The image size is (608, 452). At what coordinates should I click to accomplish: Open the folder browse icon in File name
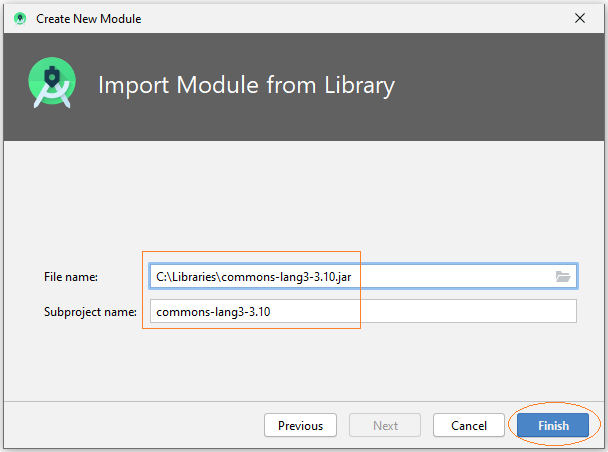[x=562, y=276]
